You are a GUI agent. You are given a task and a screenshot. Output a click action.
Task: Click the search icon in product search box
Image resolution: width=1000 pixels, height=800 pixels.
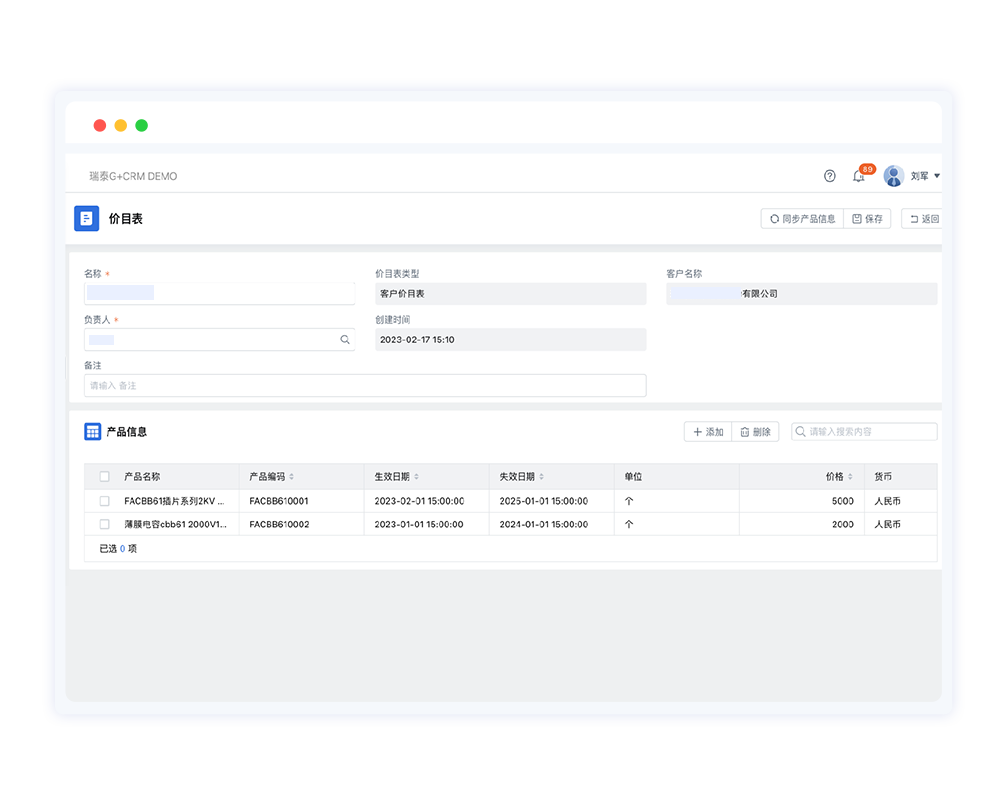(800, 432)
